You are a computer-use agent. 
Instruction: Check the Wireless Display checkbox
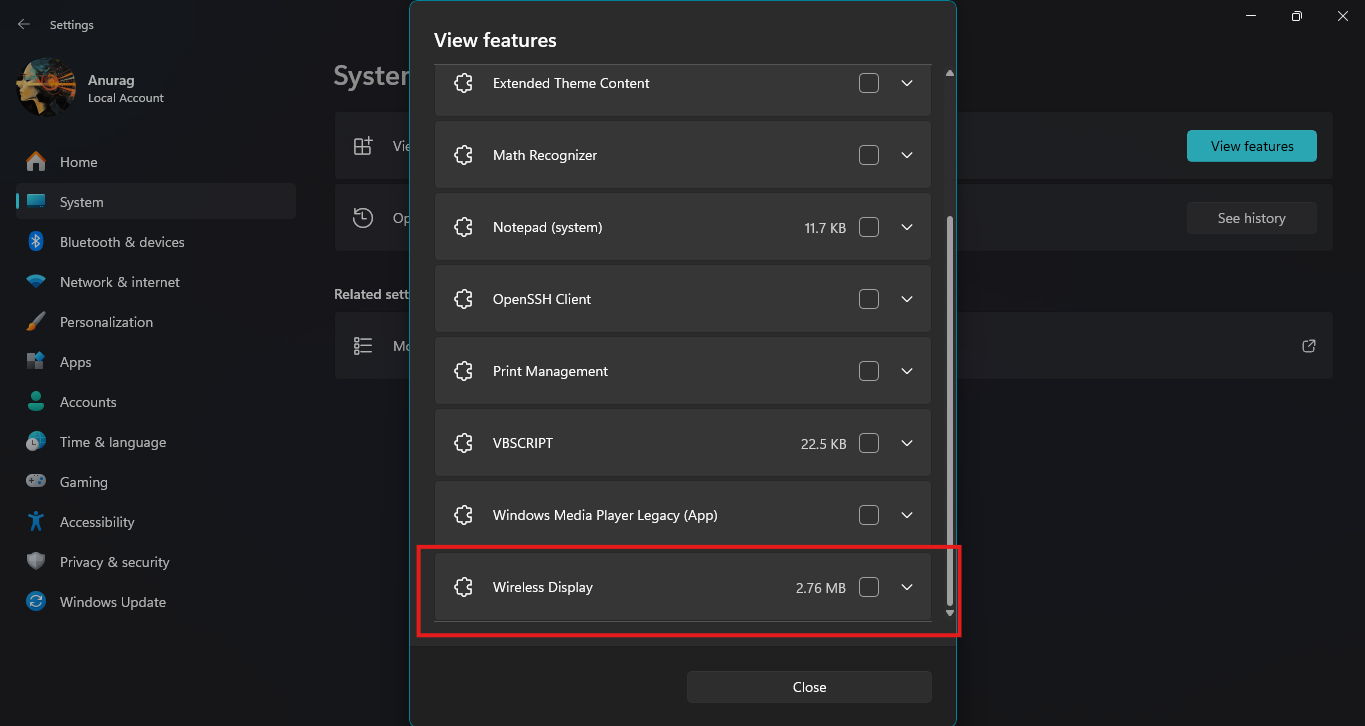click(869, 587)
